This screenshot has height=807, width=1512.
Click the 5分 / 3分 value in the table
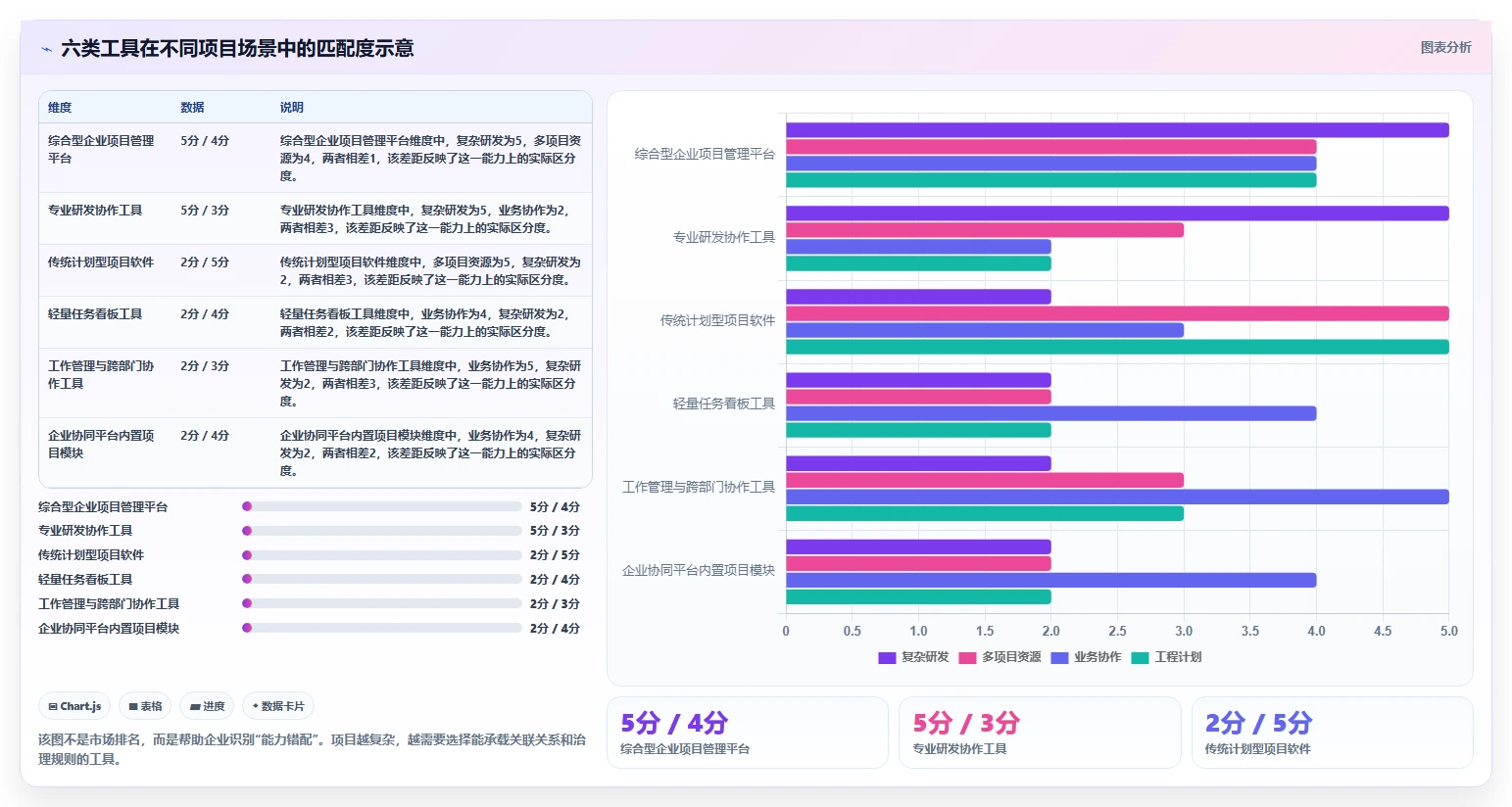pyautogui.click(x=205, y=211)
